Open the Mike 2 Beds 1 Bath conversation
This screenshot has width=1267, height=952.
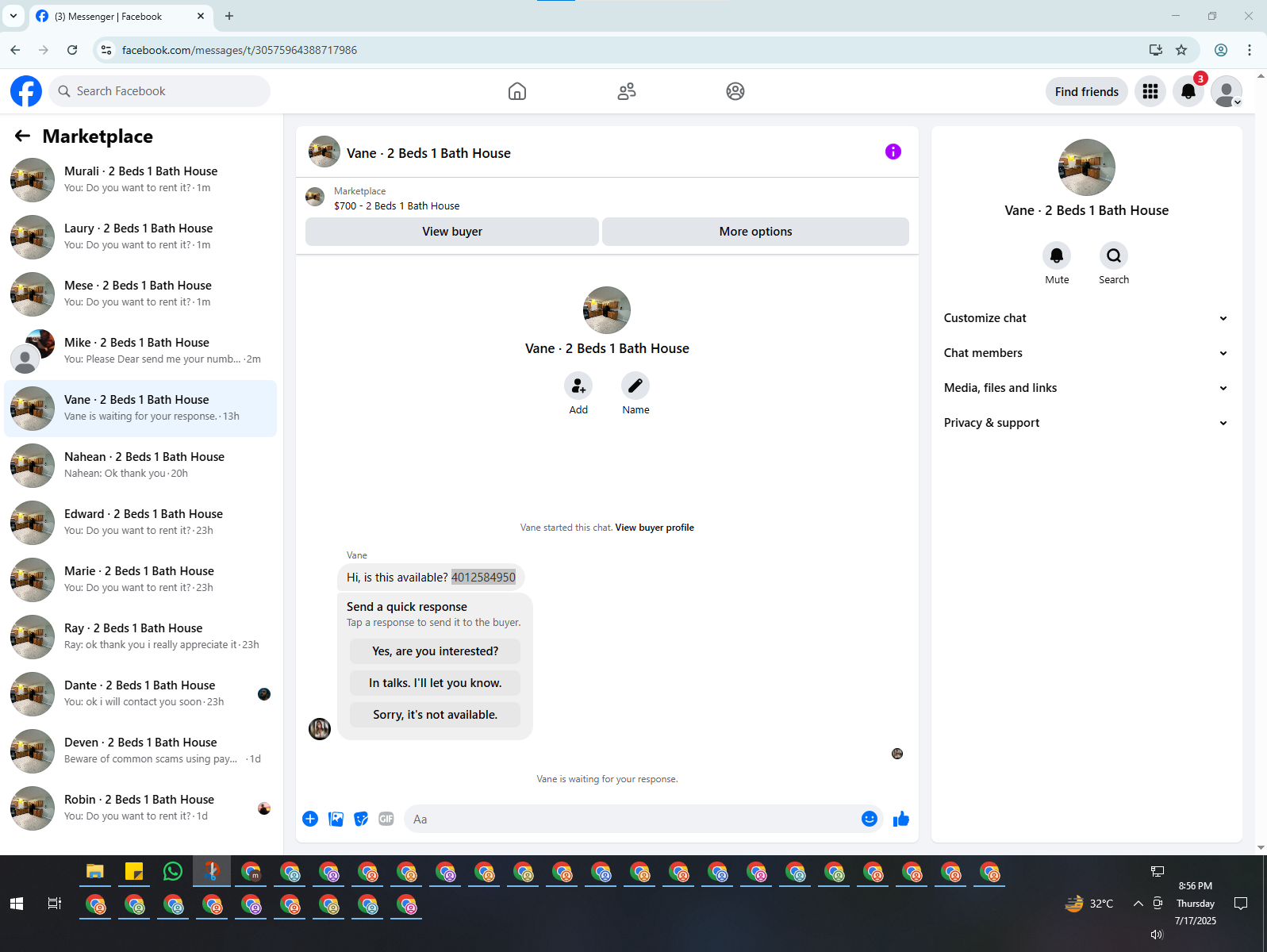[140, 351]
